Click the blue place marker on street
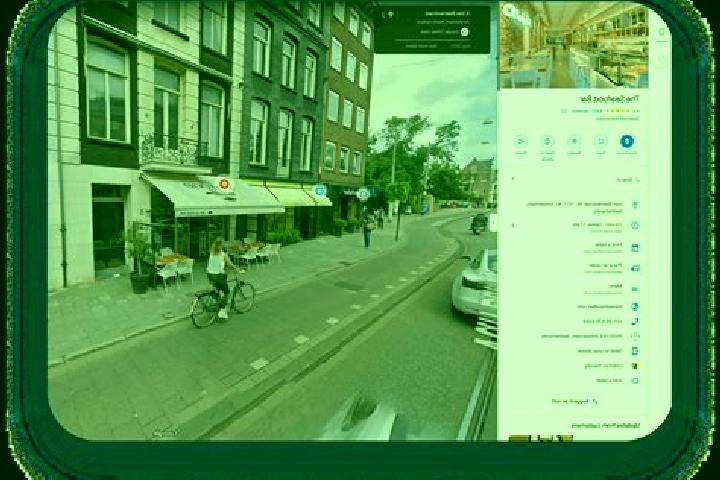The image size is (720, 480). coord(320,190)
